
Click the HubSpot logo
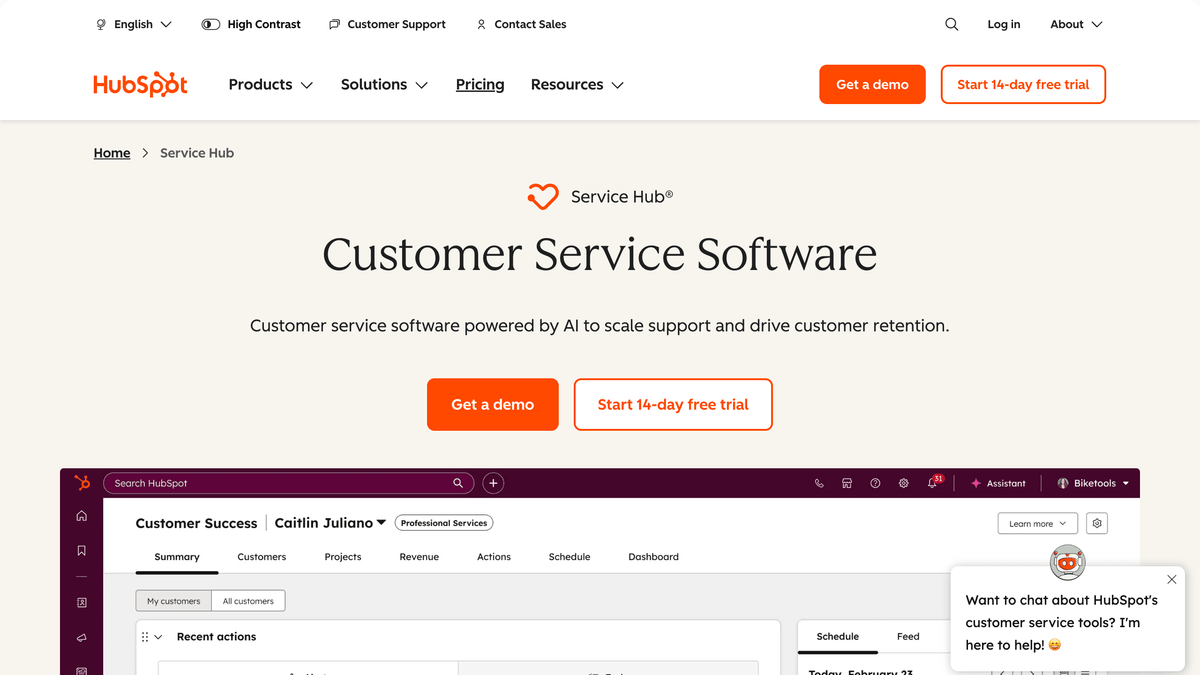[x=140, y=85]
